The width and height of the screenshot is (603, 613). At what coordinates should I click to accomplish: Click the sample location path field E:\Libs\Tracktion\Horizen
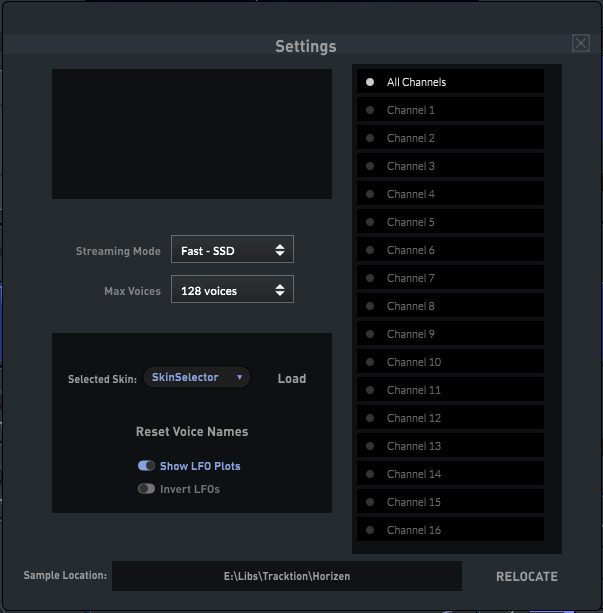click(x=287, y=576)
